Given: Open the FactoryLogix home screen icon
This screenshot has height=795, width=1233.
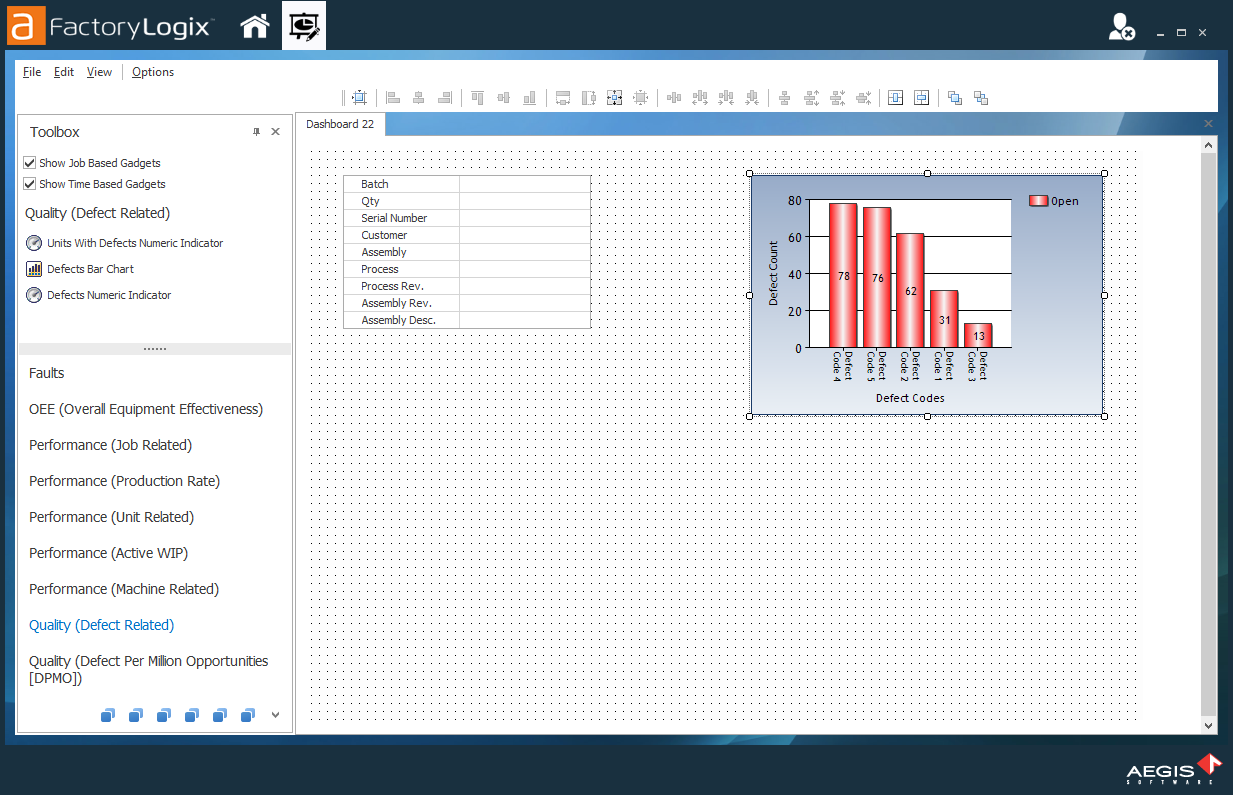Looking at the screenshot, I should [x=255, y=26].
